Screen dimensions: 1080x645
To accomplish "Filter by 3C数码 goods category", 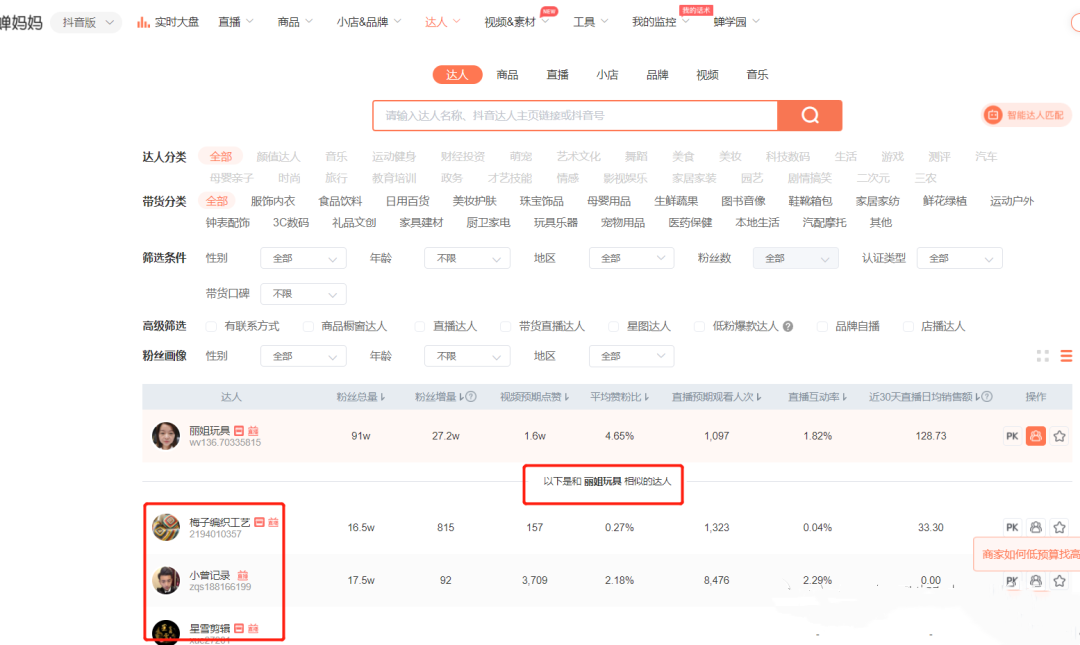I will tap(291, 223).
